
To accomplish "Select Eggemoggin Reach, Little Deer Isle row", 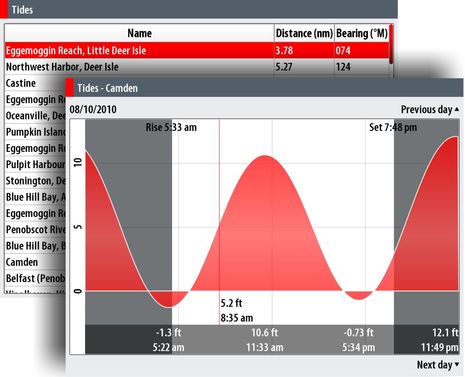I will pyautogui.click(x=197, y=51).
